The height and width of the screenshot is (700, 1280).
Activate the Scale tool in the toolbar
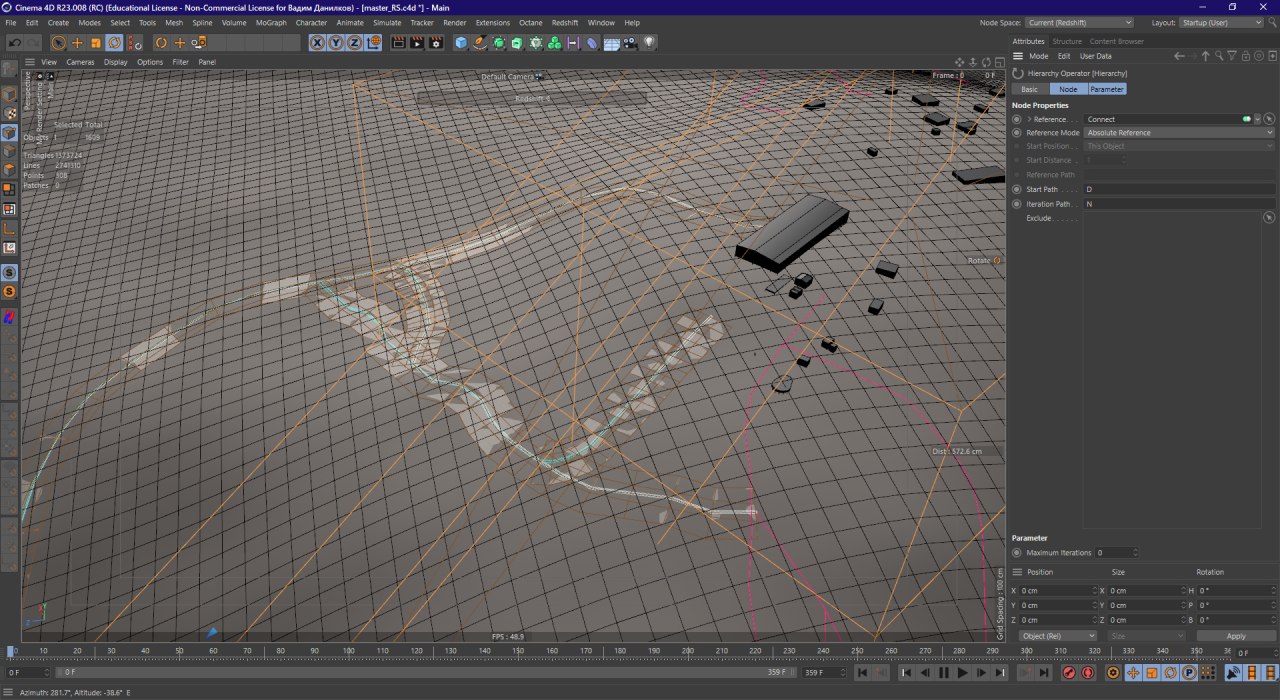pos(96,43)
